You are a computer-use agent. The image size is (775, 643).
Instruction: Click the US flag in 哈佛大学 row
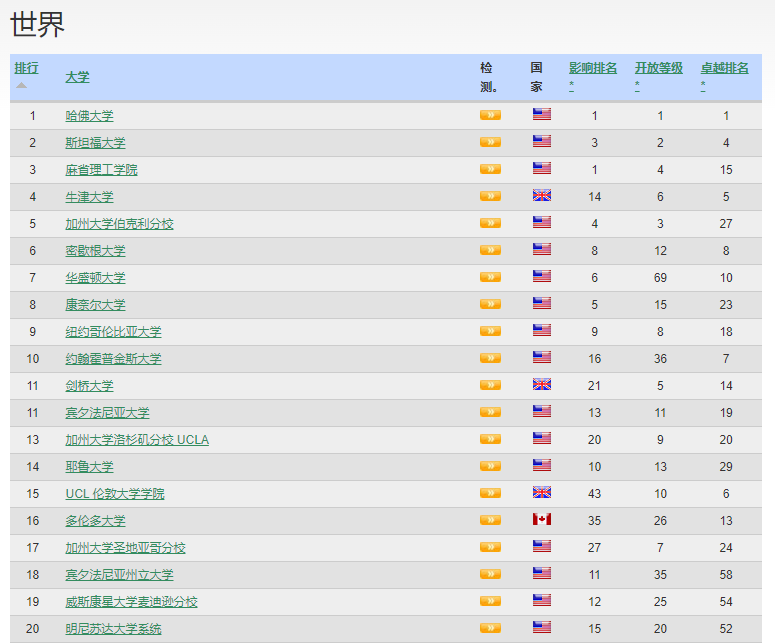coord(542,114)
